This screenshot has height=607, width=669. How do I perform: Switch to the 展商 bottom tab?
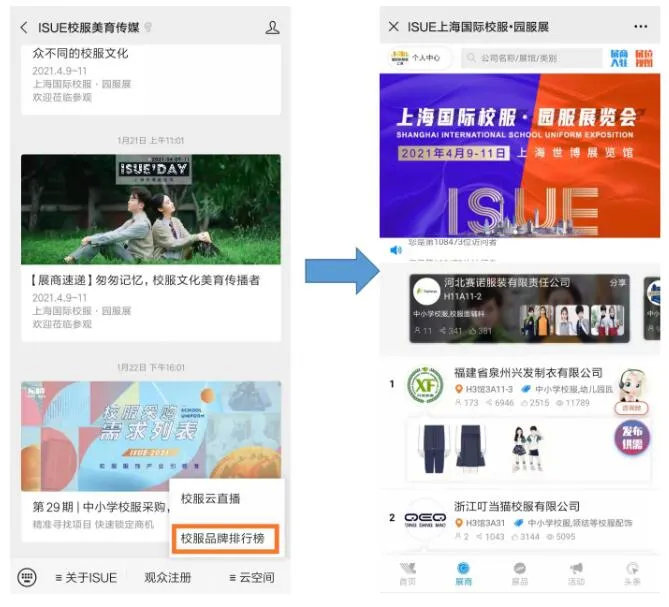[x=463, y=574]
